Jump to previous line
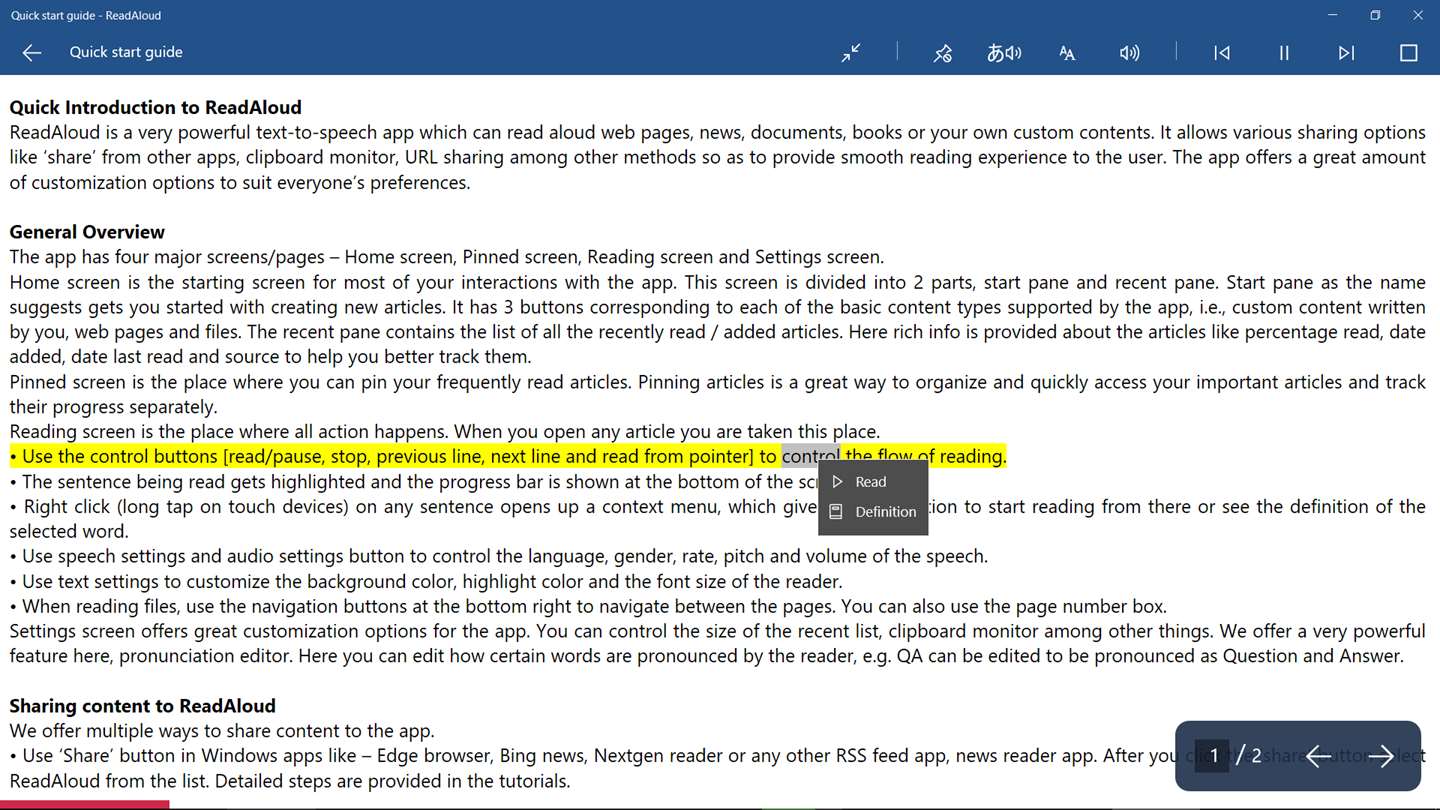The image size is (1440, 810). pyautogui.click(x=1222, y=53)
